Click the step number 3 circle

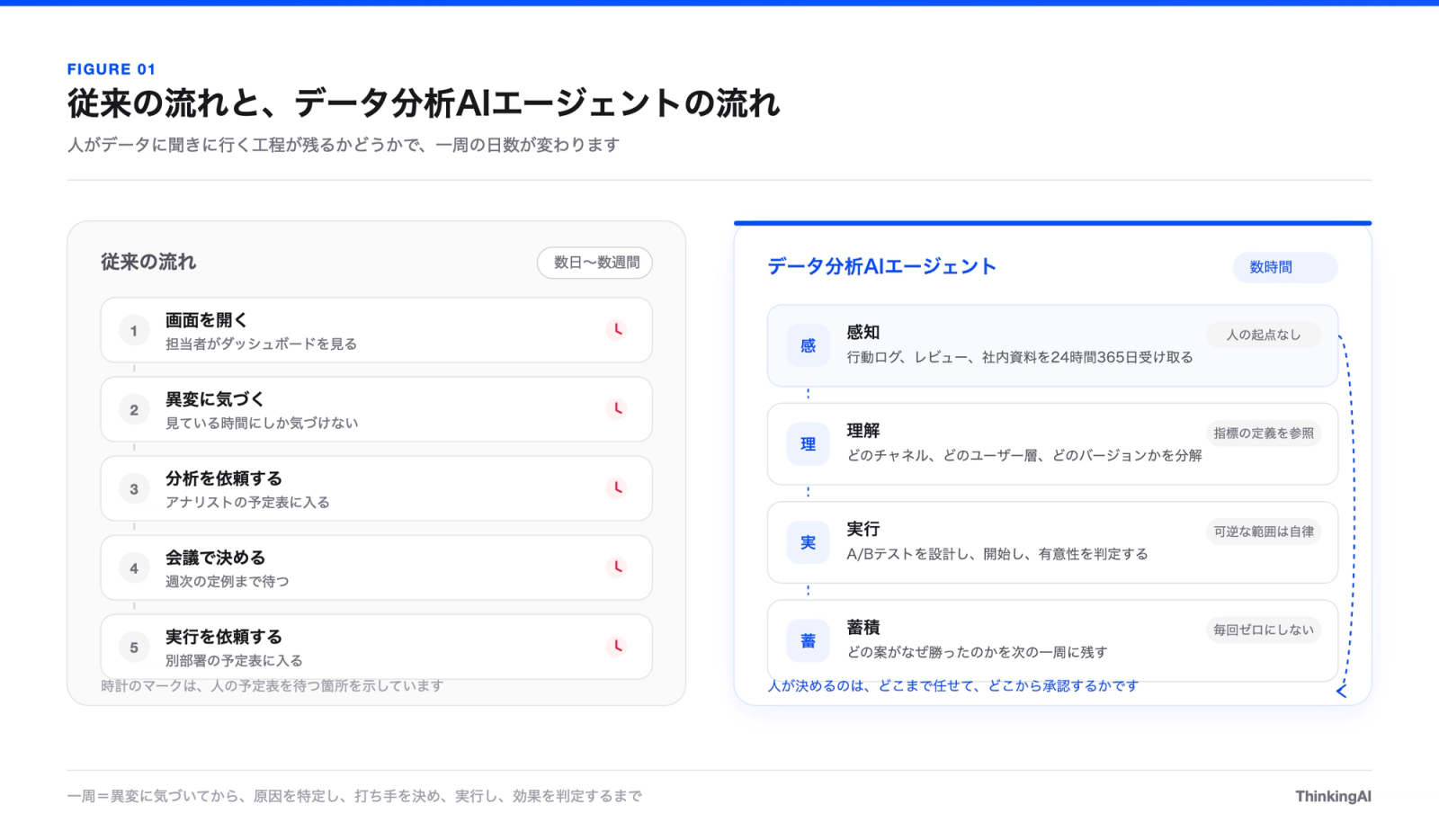[x=134, y=489]
